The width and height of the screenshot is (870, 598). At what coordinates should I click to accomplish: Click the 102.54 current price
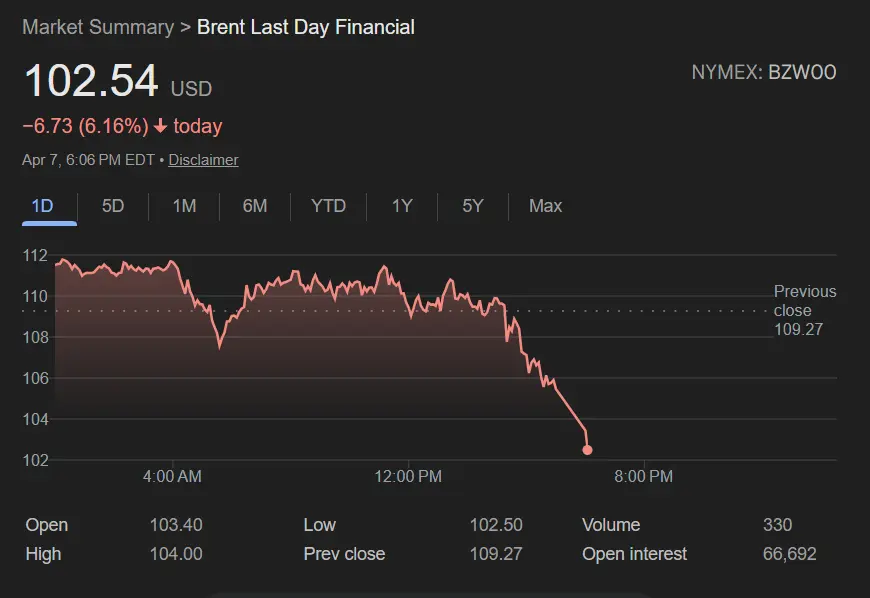click(91, 82)
